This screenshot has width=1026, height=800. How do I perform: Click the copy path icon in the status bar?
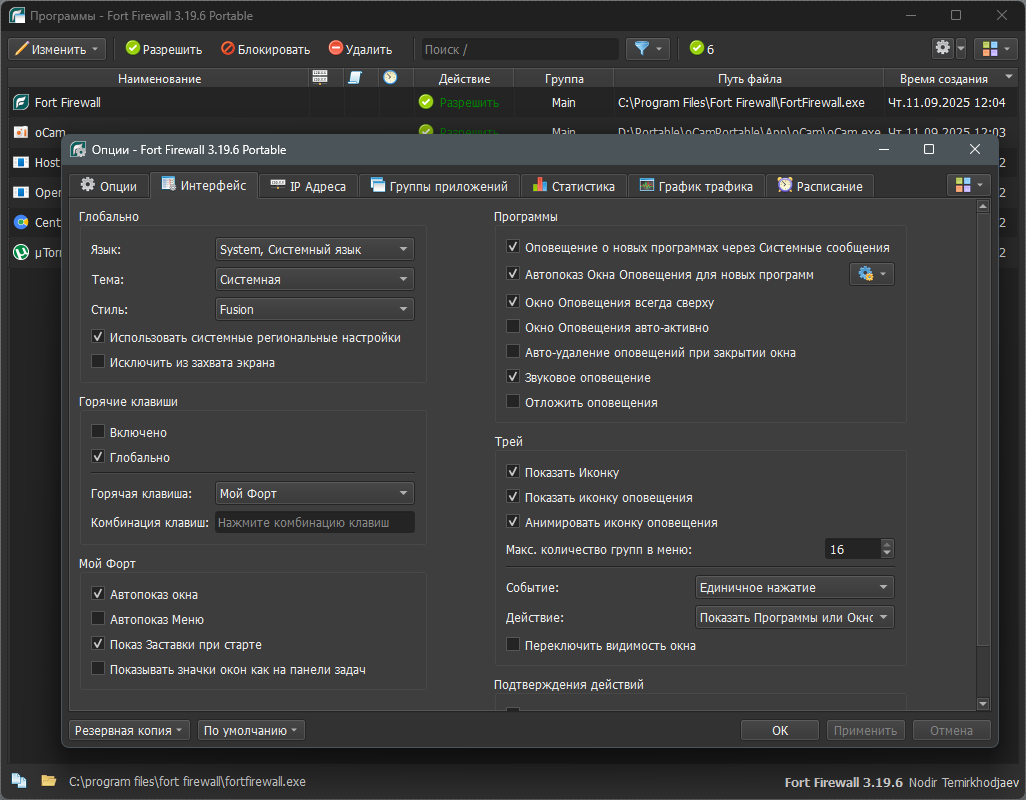19,780
